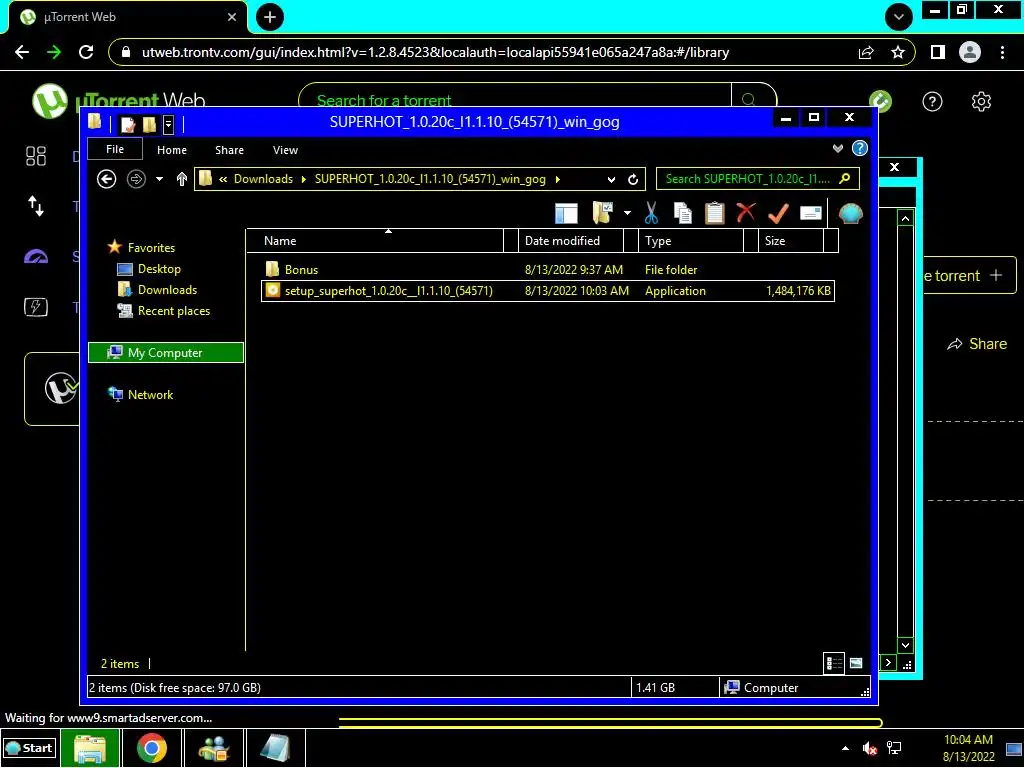Expand the arrow after SUPERHOT breadcrumb

[558, 179]
